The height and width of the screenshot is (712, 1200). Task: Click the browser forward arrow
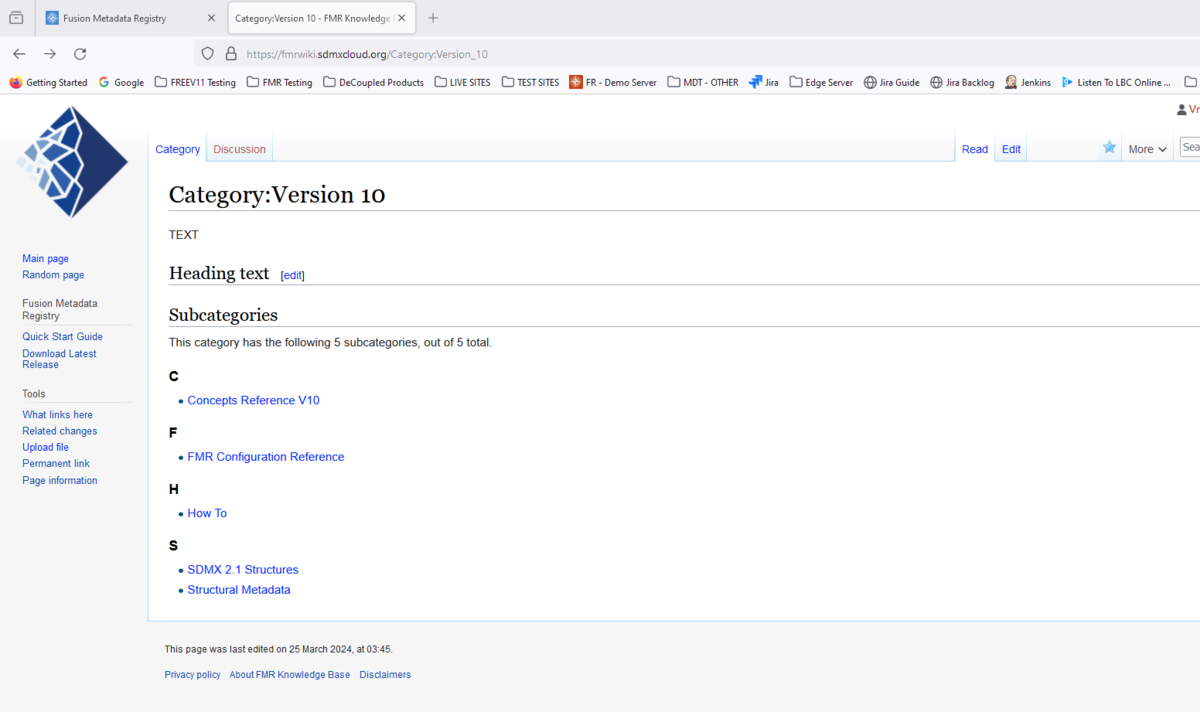50,54
